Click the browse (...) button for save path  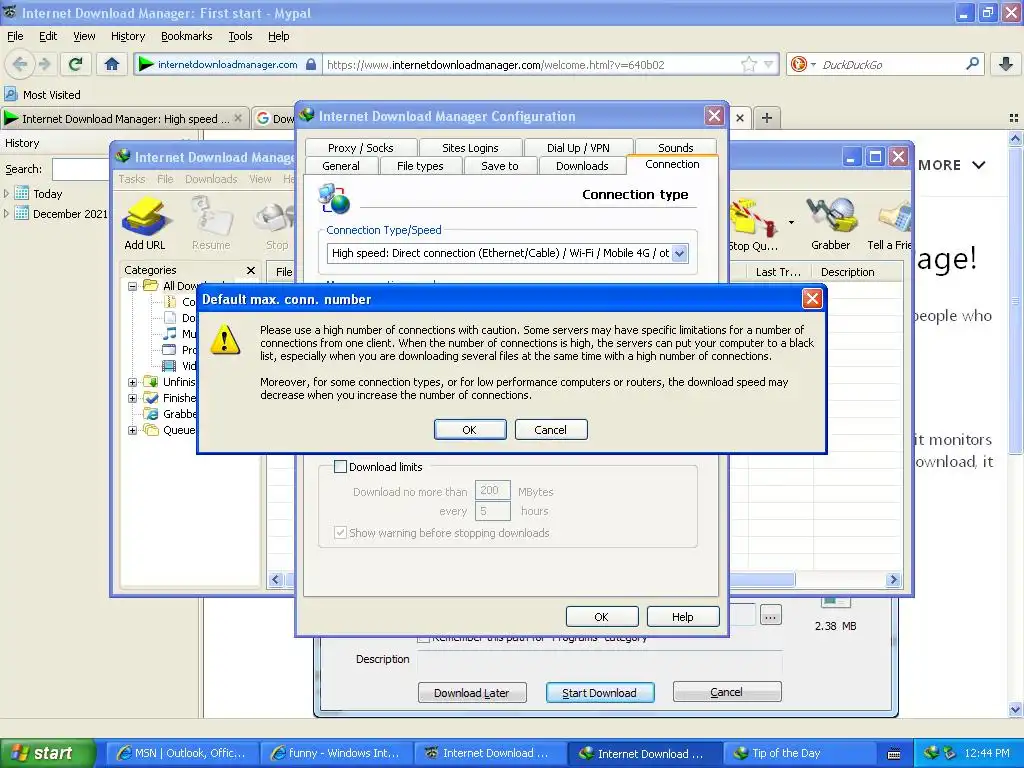[x=771, y=616]
